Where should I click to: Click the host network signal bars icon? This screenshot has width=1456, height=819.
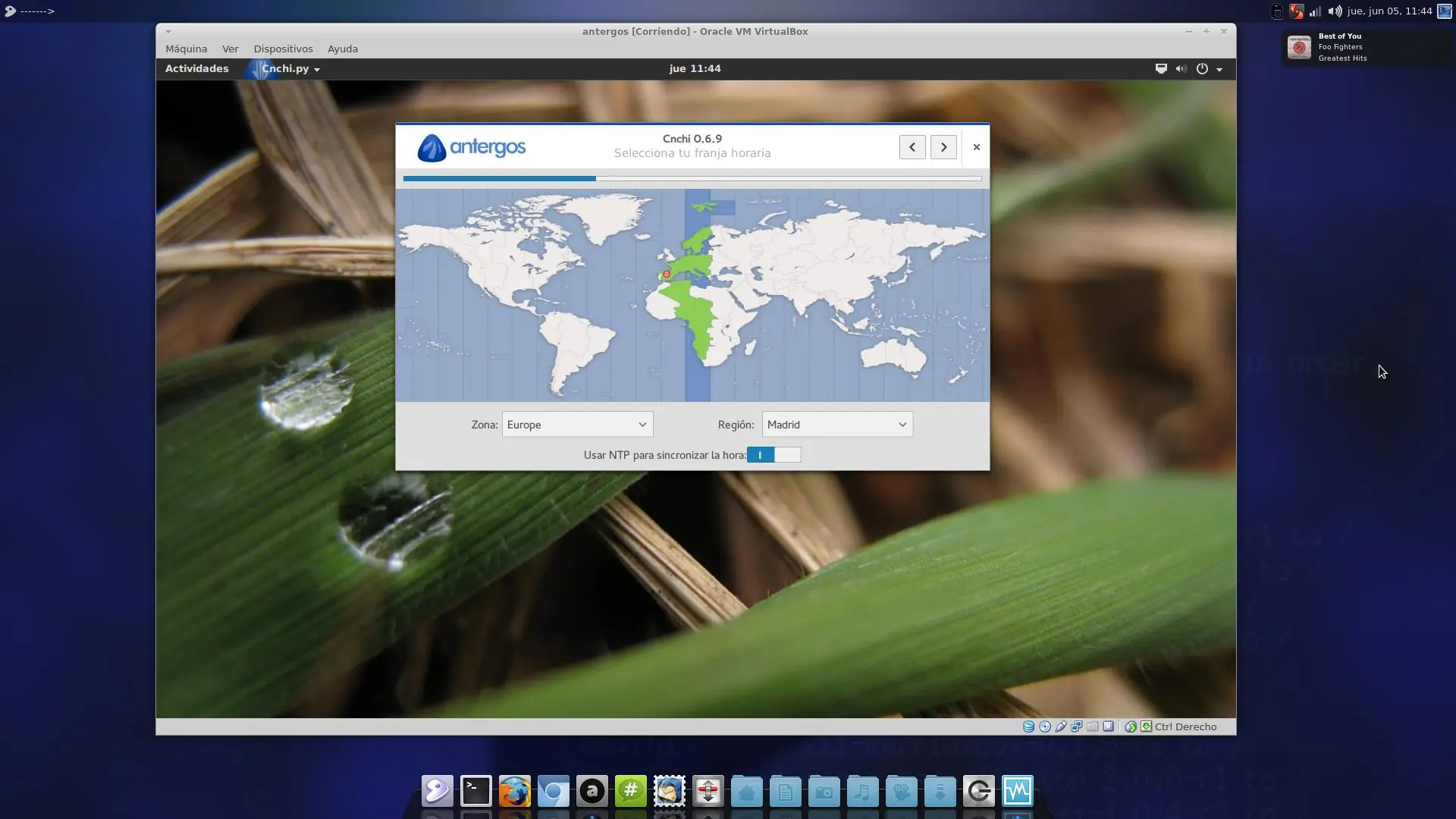(x=1316, y=11)
